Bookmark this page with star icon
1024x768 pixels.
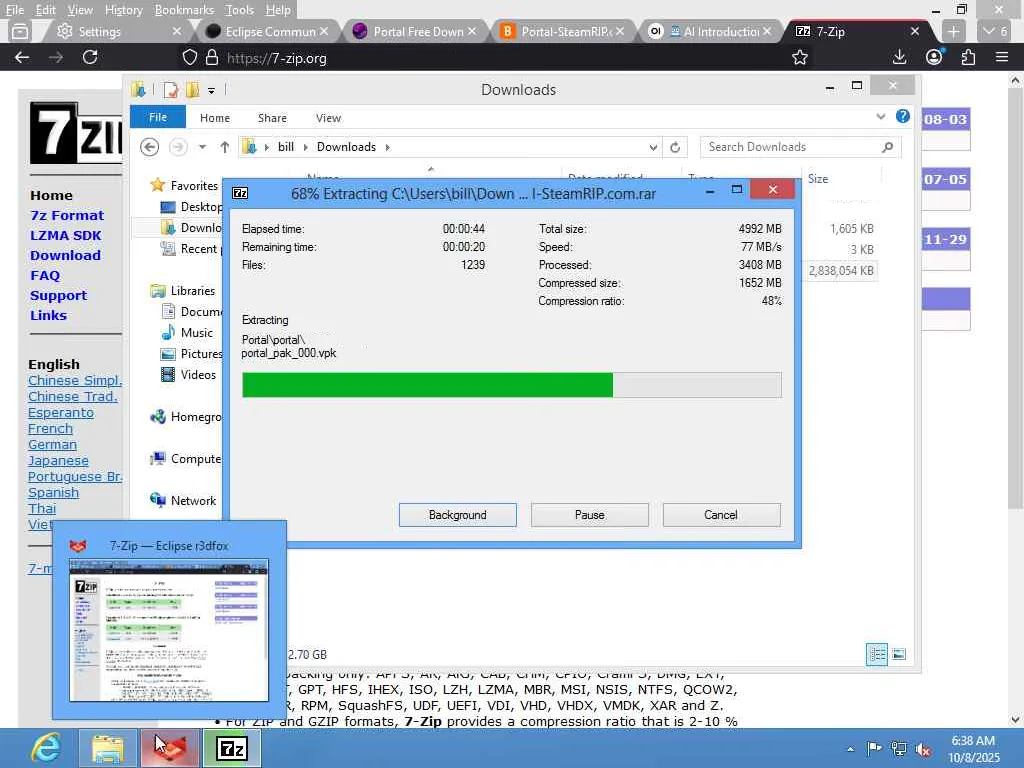point(799,57)
